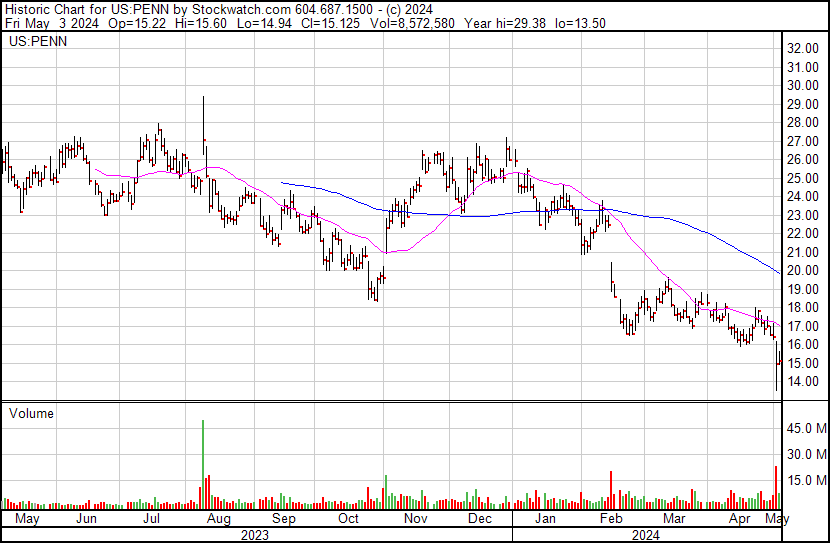Click the Sep month label on time axis
This screenshot has width=830, height=543.
tap(284, 519)
